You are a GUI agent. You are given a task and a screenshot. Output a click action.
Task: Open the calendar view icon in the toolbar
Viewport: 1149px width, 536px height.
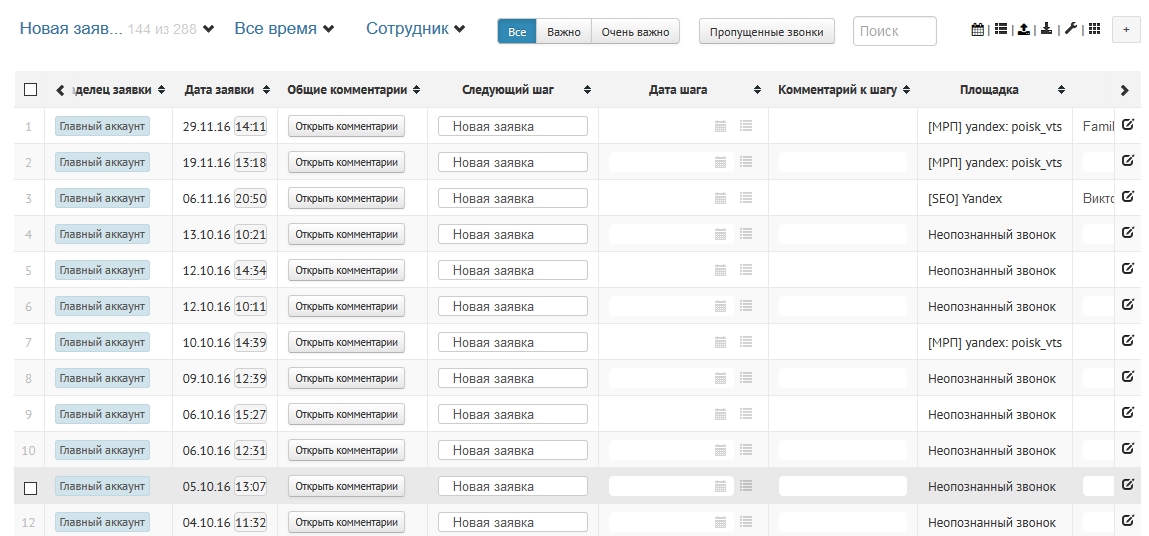coord(977,30)
